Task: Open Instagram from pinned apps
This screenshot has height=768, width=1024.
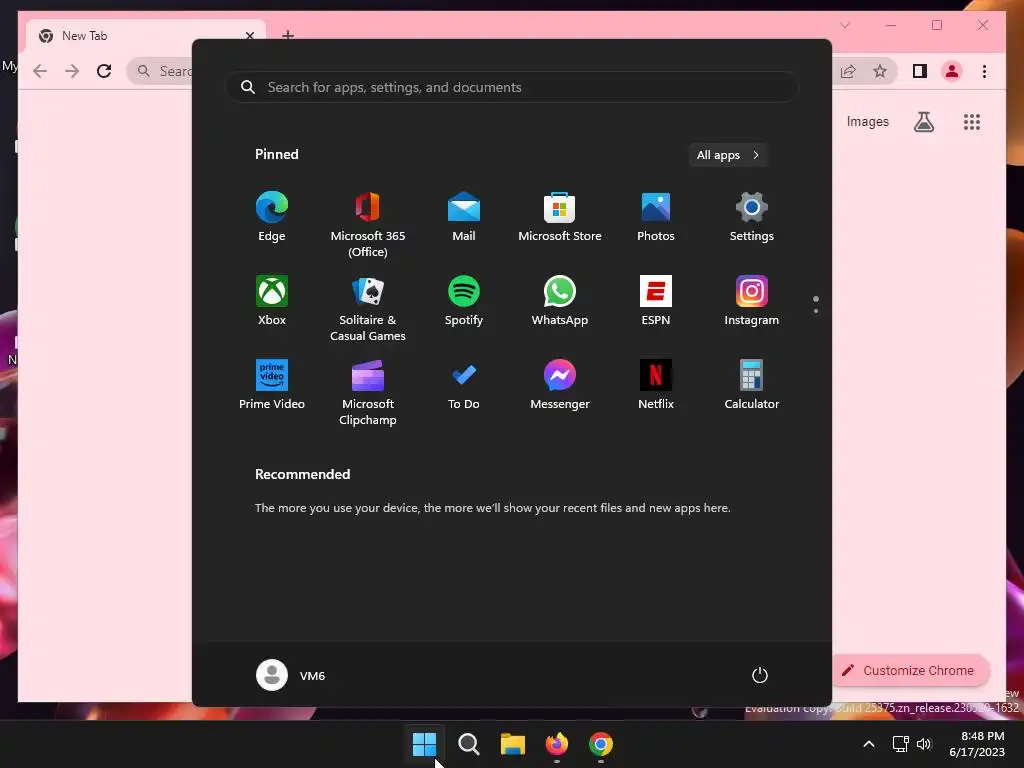Action: [752, 300]
